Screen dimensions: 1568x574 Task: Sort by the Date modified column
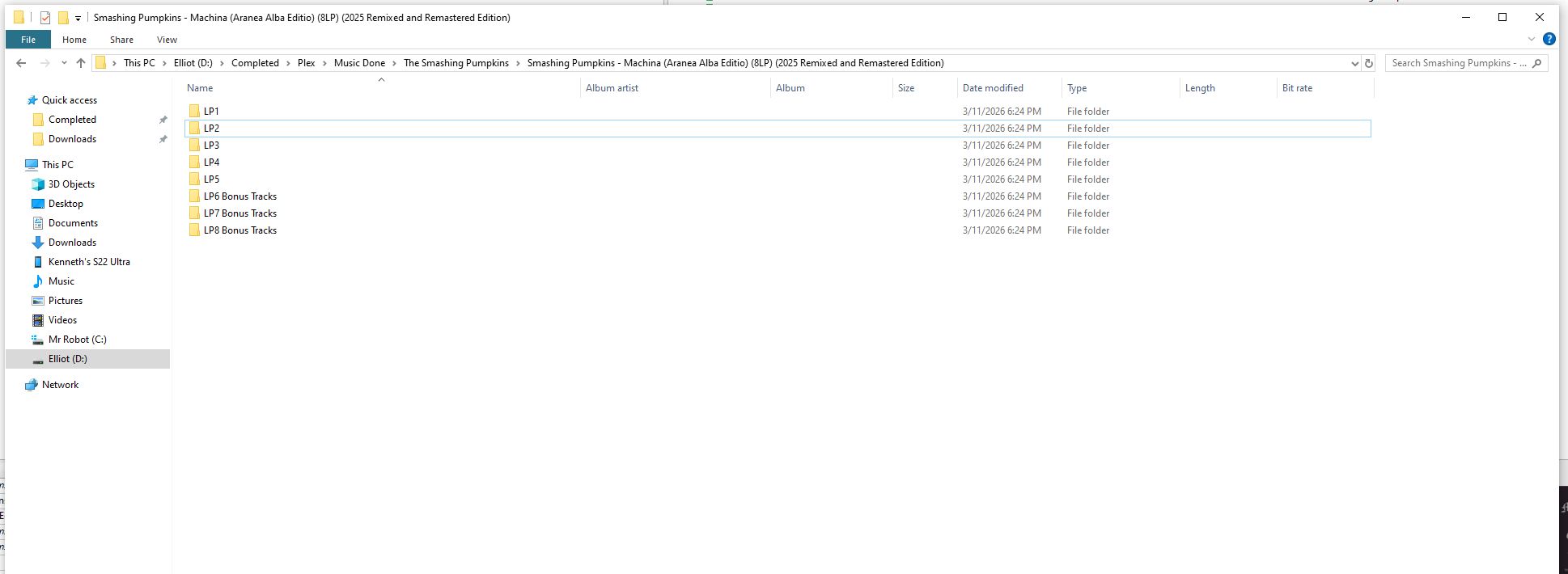click(x=993, y=88)
